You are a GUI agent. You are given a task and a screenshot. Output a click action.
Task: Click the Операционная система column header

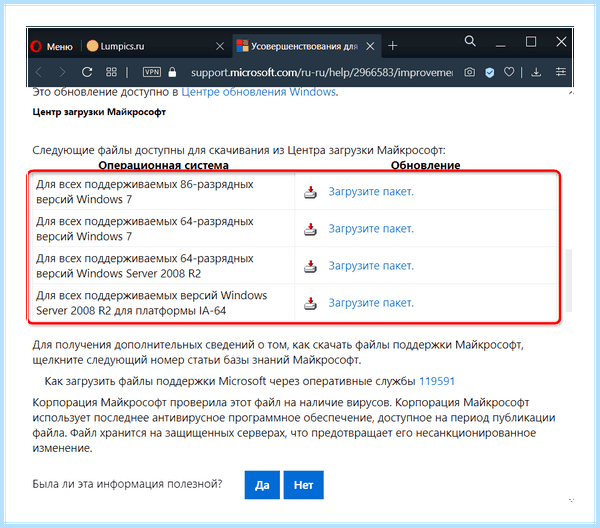tap(163, 165)
